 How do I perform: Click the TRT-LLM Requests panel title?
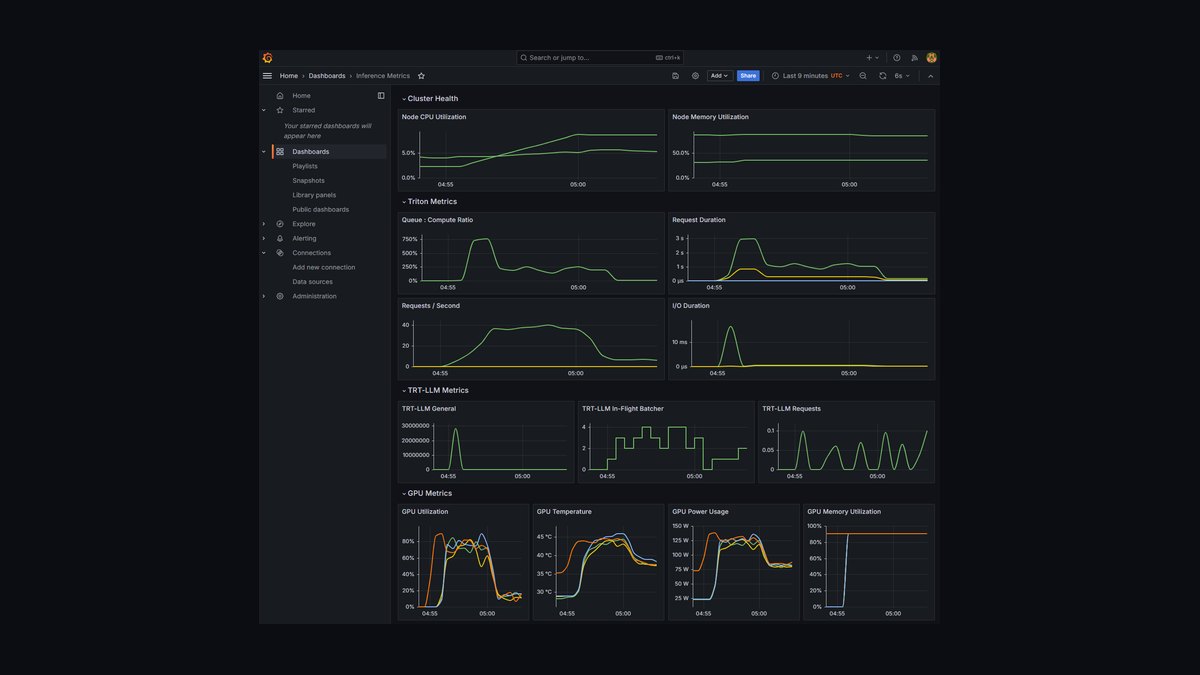click(791, 409)
